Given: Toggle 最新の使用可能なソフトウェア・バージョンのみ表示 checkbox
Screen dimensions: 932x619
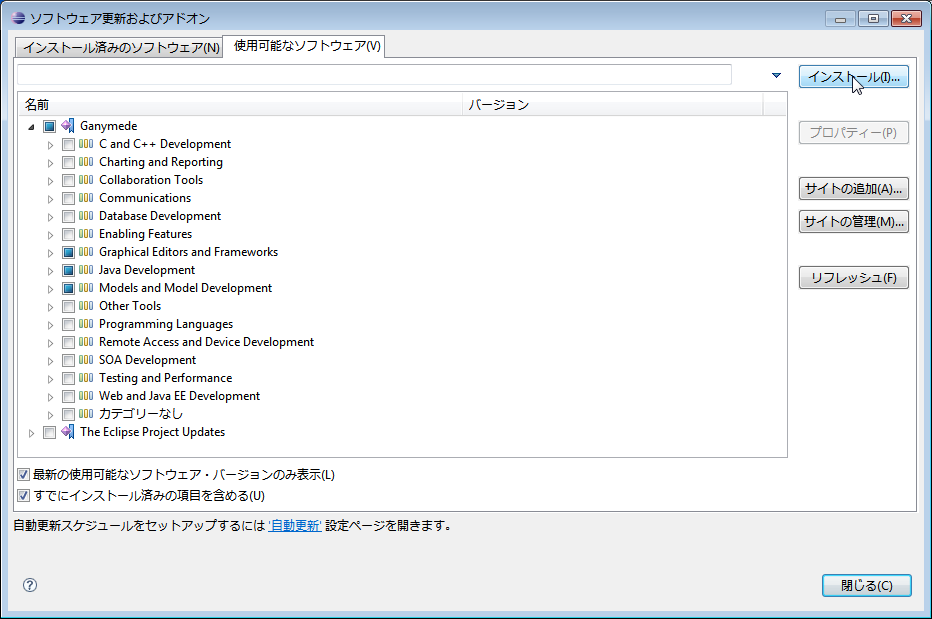Looking at the screenshot, I should point(23,475).
